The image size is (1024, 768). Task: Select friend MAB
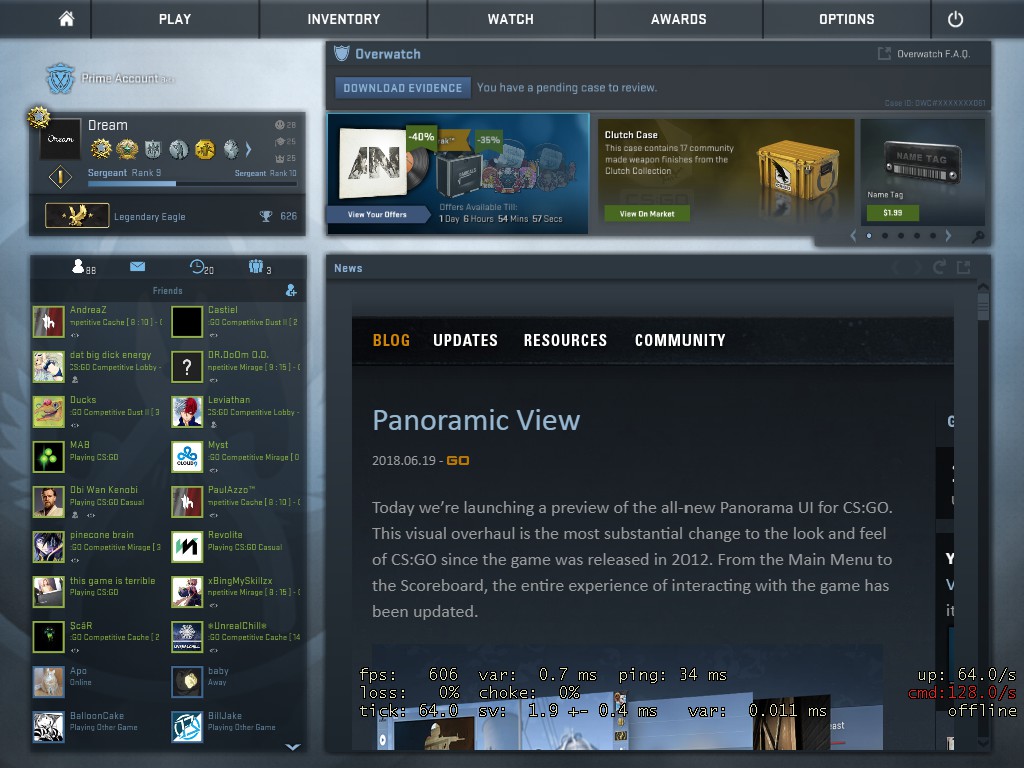99,456
